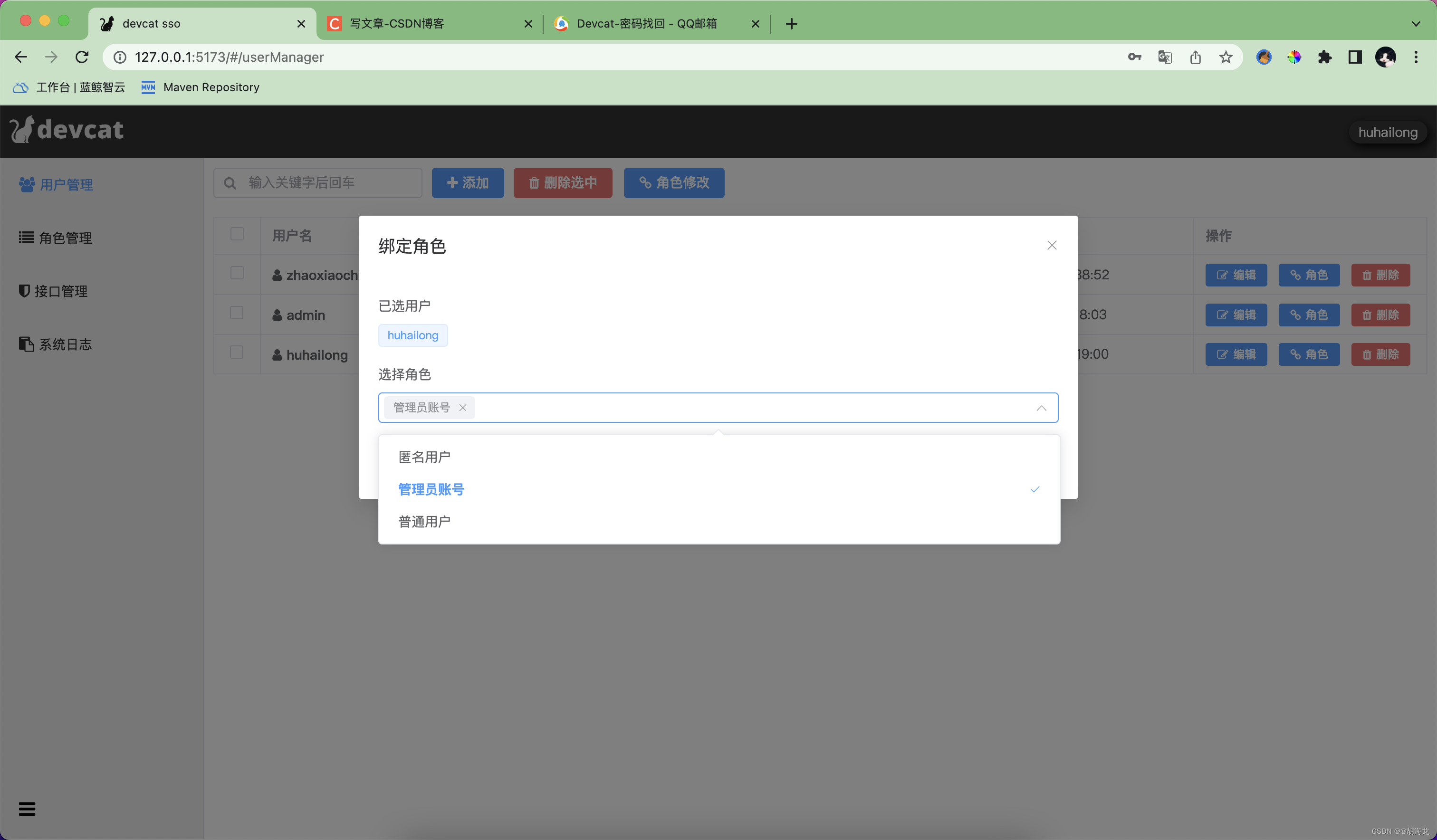Remove the 管理员账号 tag from the role selector

462,407
